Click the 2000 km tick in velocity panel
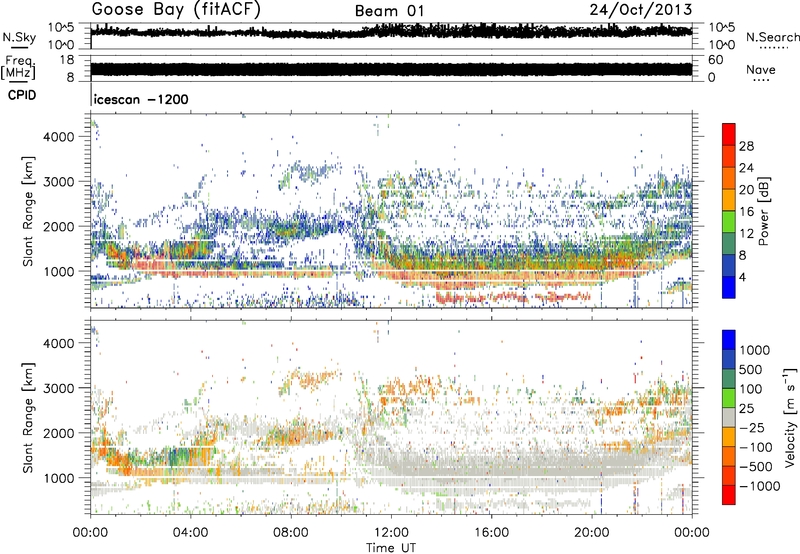800x554 pixels. tap(60, 433)
